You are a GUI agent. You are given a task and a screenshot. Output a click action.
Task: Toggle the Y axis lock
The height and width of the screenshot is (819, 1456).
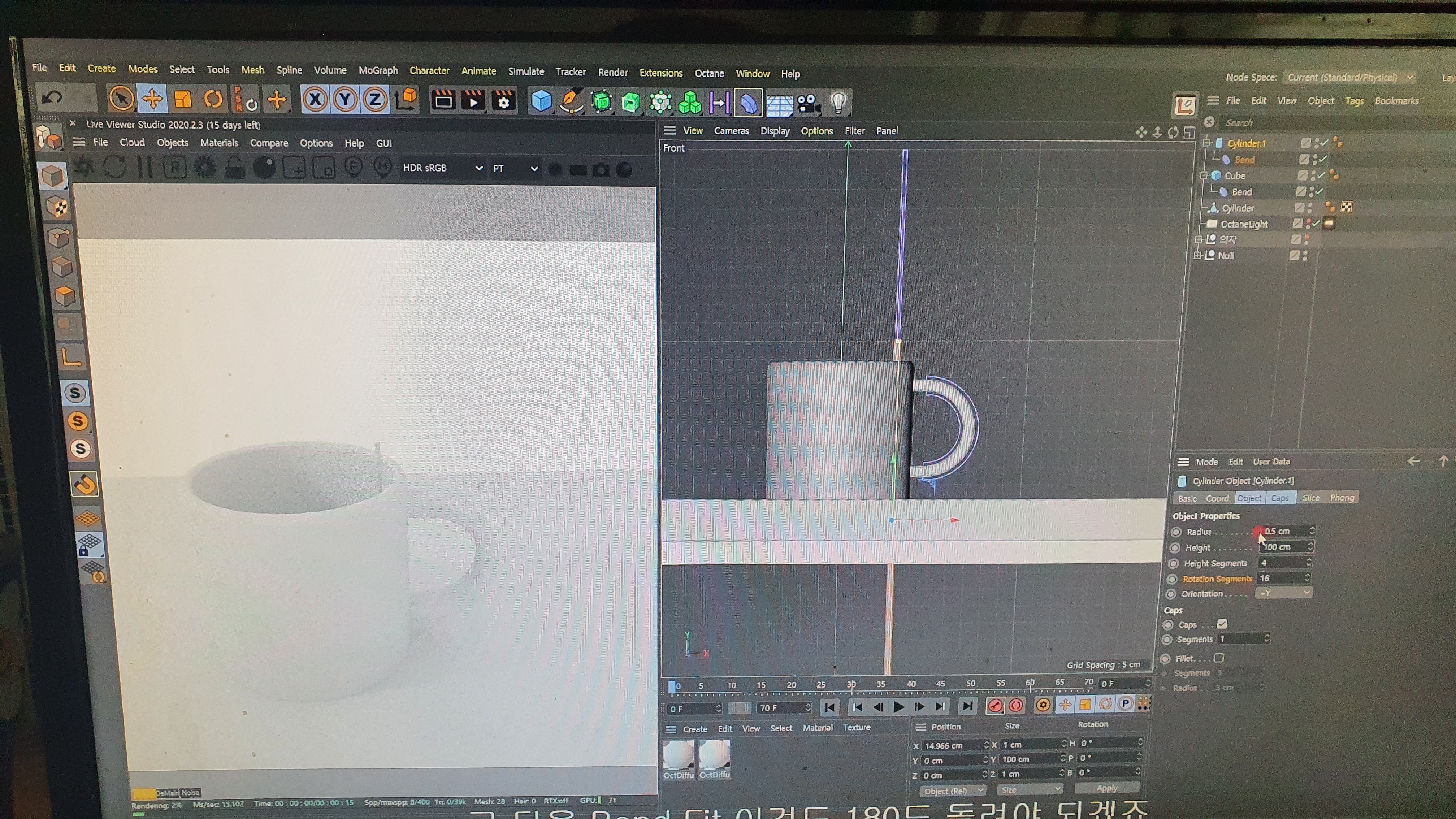[x=345, y=101]
